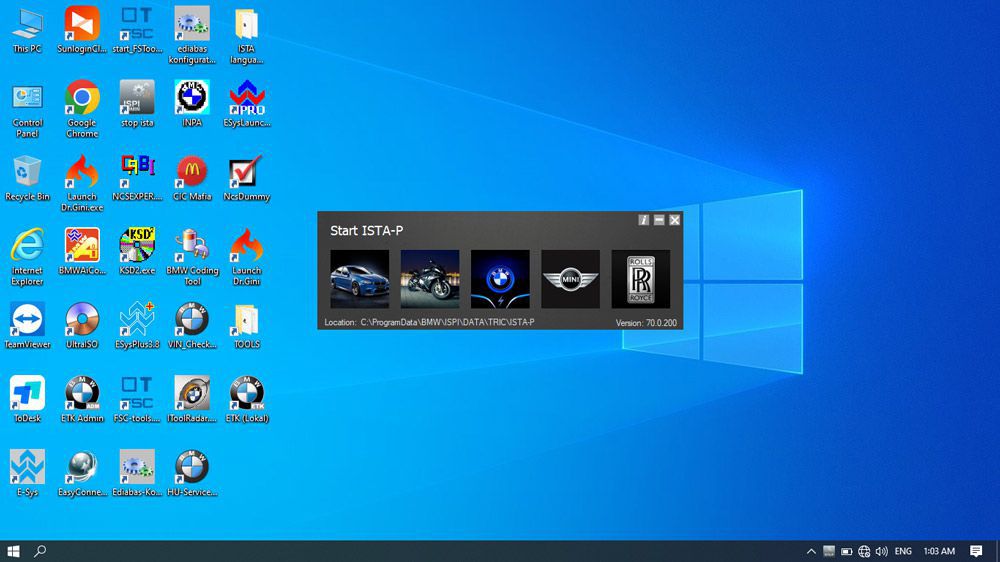Image resolution: width=1000 pixels, height=562 pixels.
Task: Select the motorcycle thumbnail in Start ISTA-P
Action: click(430, 279)
